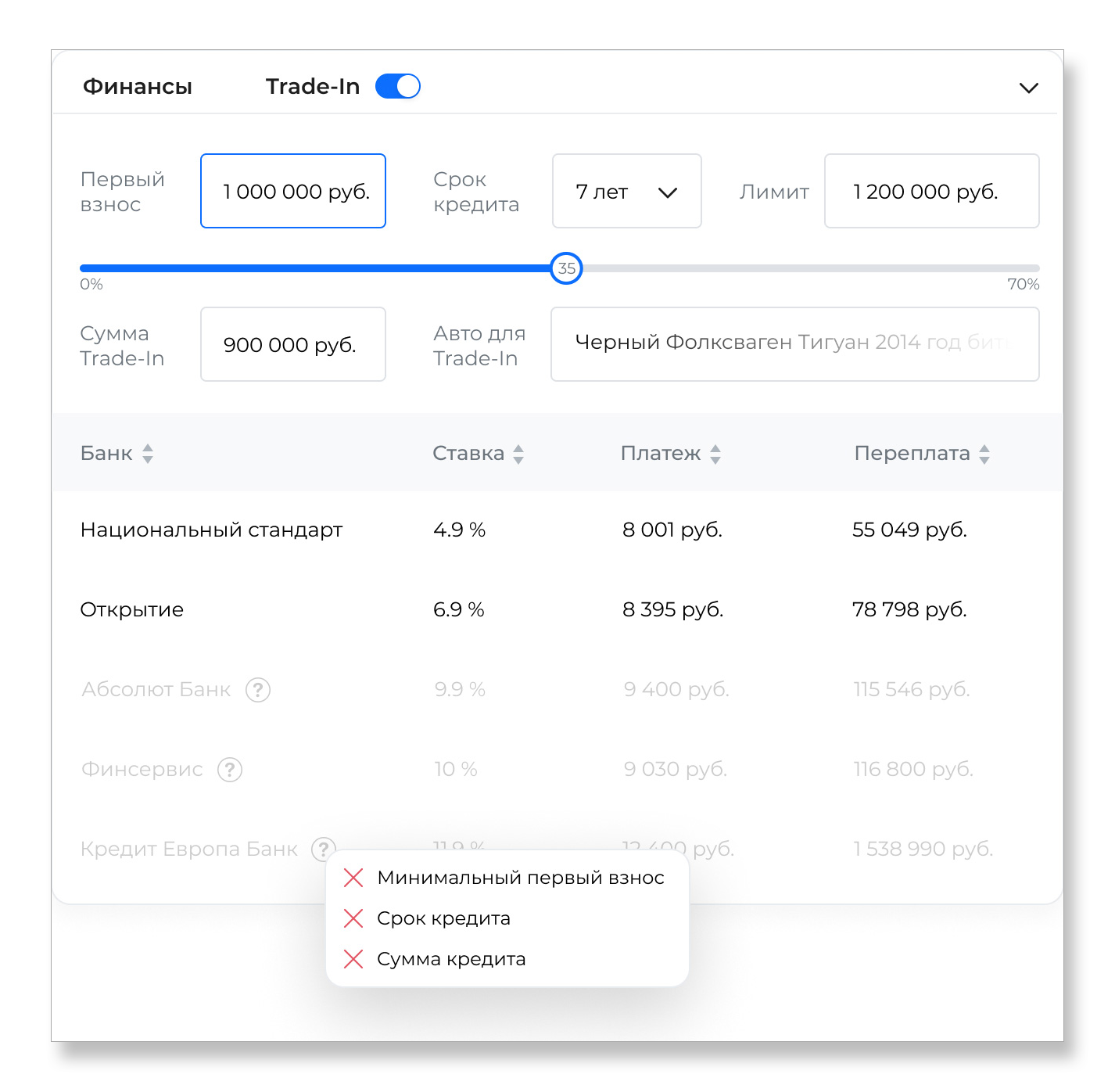Click help icon next to Кредит Европа Банк
Viewport: 1115px width, 1092px height.
tap(323, 848)
